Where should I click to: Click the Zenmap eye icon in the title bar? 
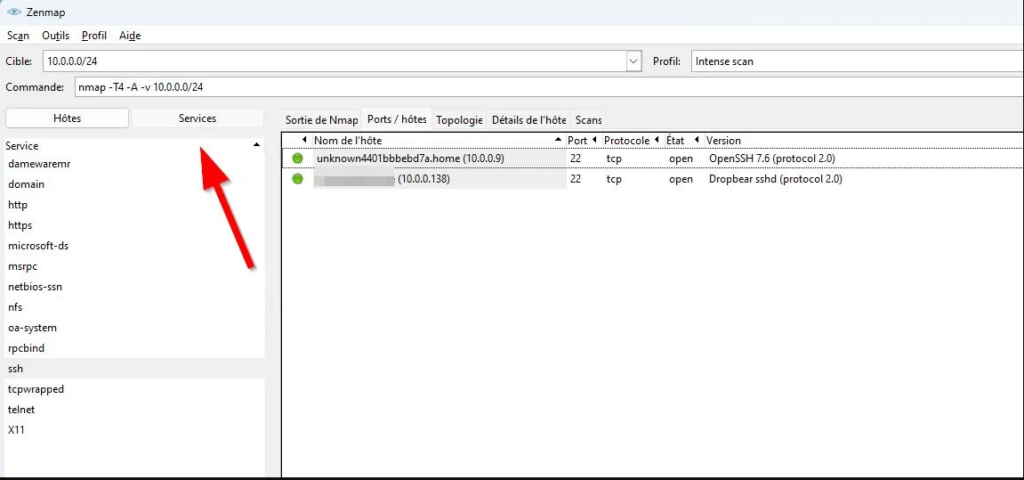pyautogui.click(x=14, y=12)
